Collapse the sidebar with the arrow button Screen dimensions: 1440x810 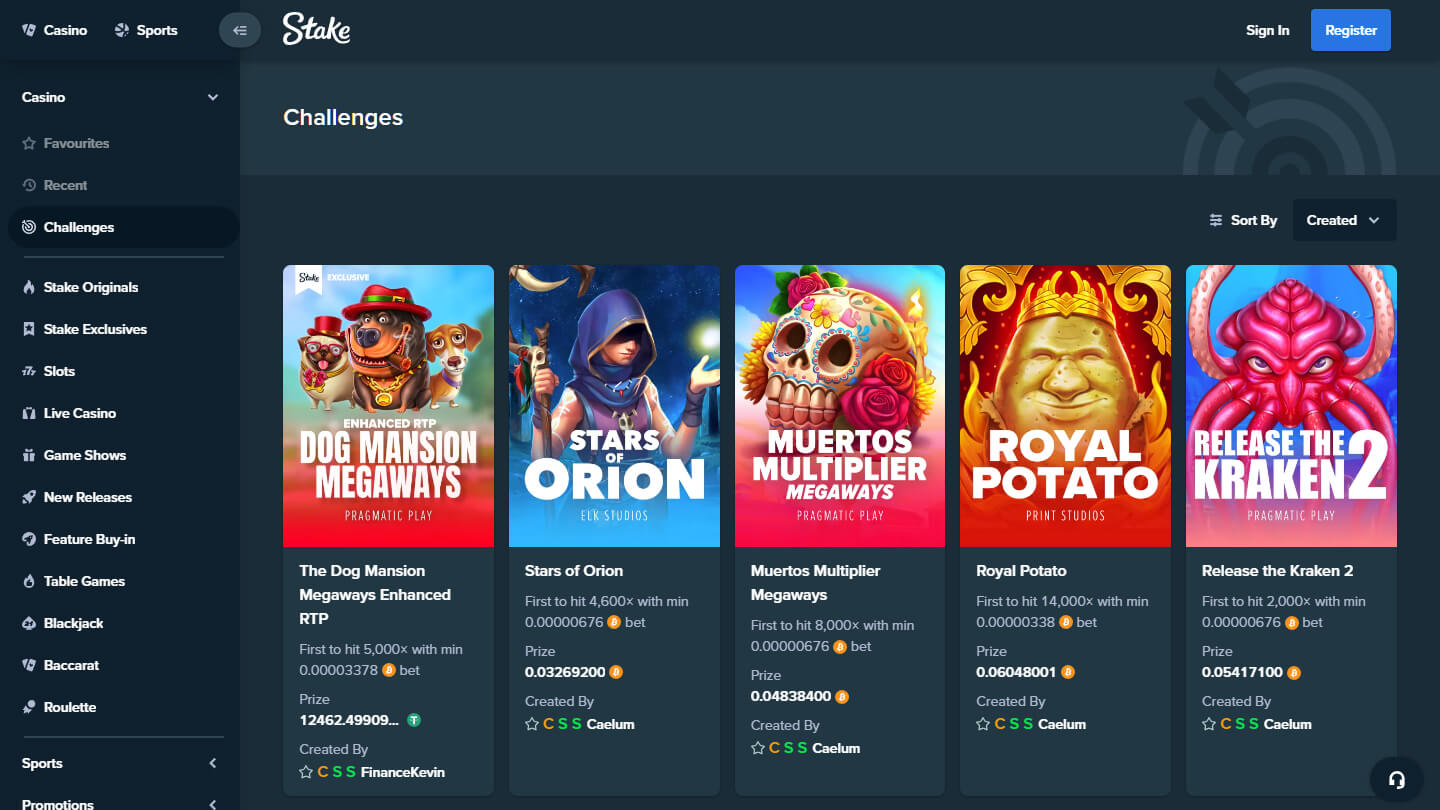click(240, 30)
